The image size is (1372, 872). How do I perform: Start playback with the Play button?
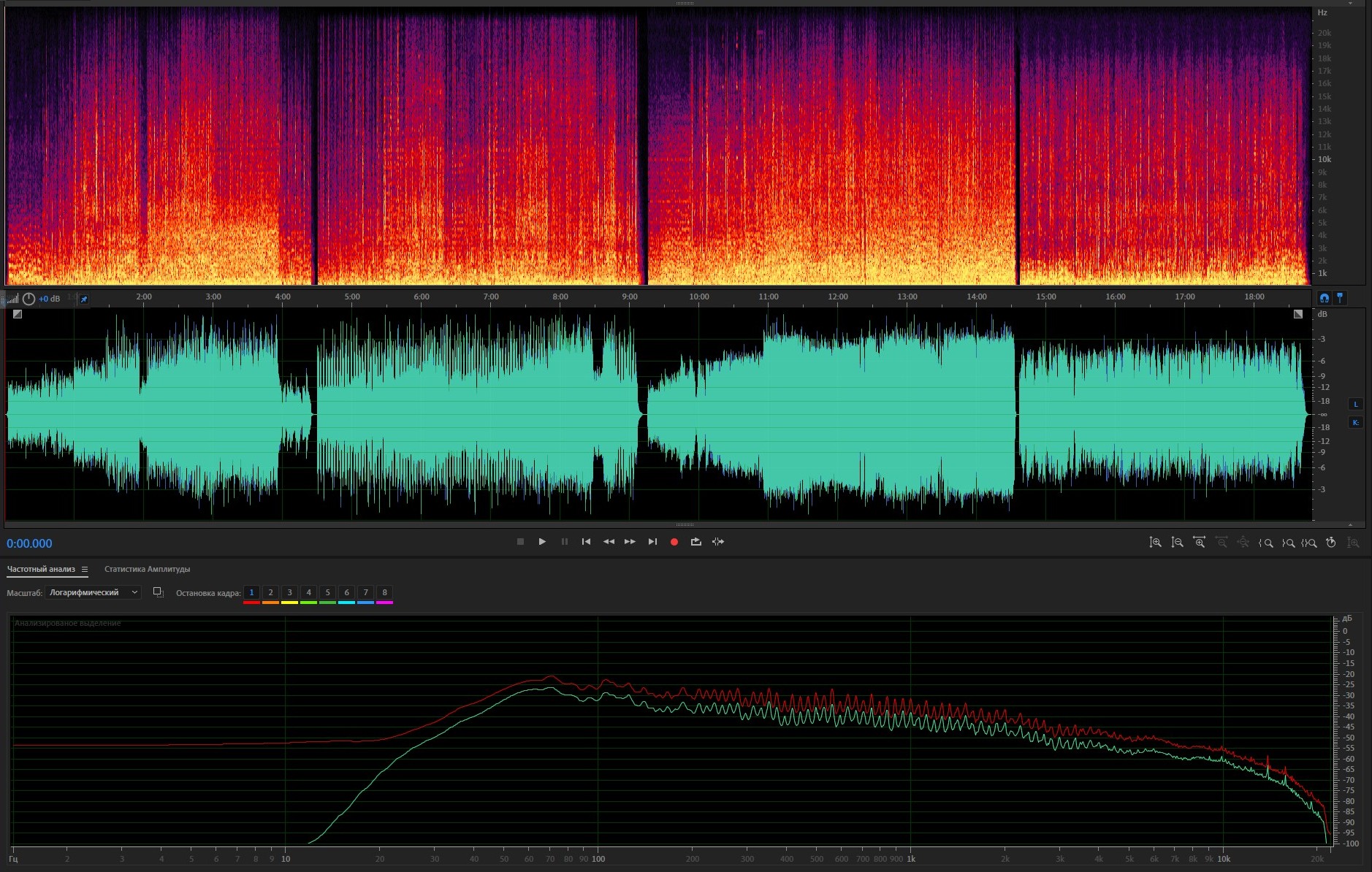coord(542,542)
